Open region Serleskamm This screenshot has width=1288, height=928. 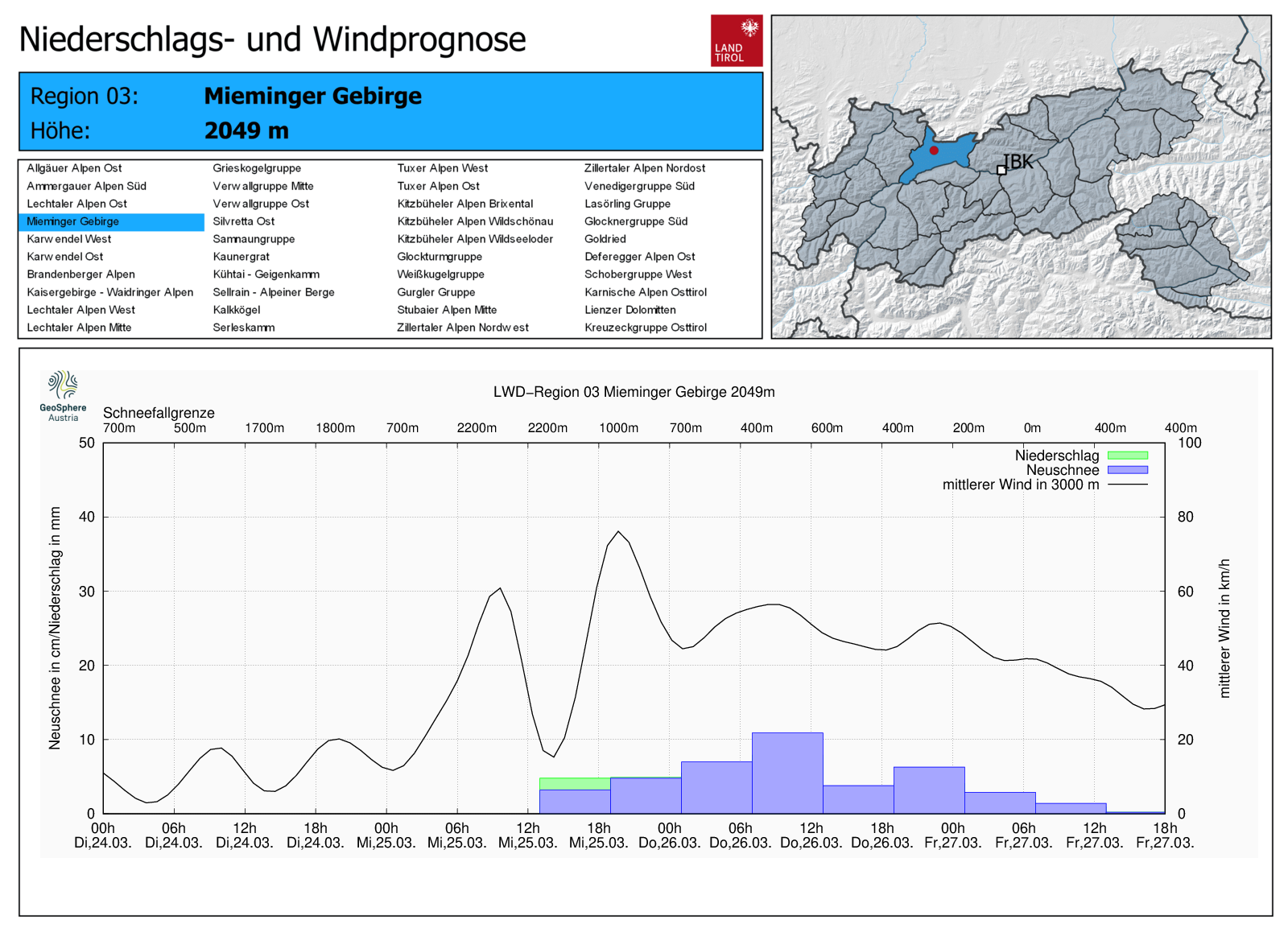point(243,328)
